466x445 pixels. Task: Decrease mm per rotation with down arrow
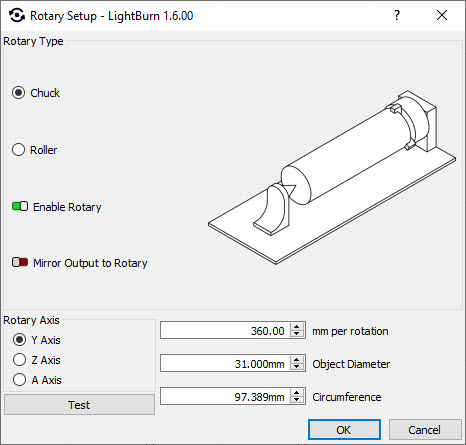pyautogui.click(x=297, y=334)
